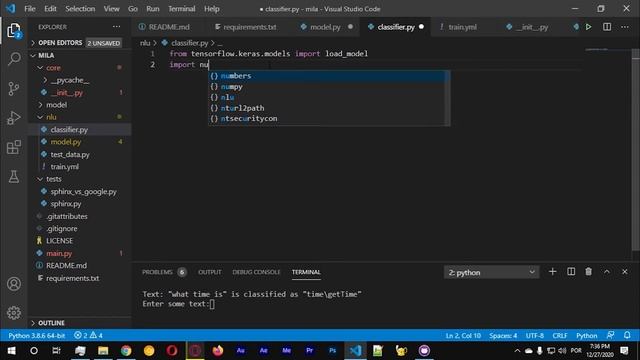Split the editor to the right
This screenshot has width=640, height=360.
click(x=607, y=27)
